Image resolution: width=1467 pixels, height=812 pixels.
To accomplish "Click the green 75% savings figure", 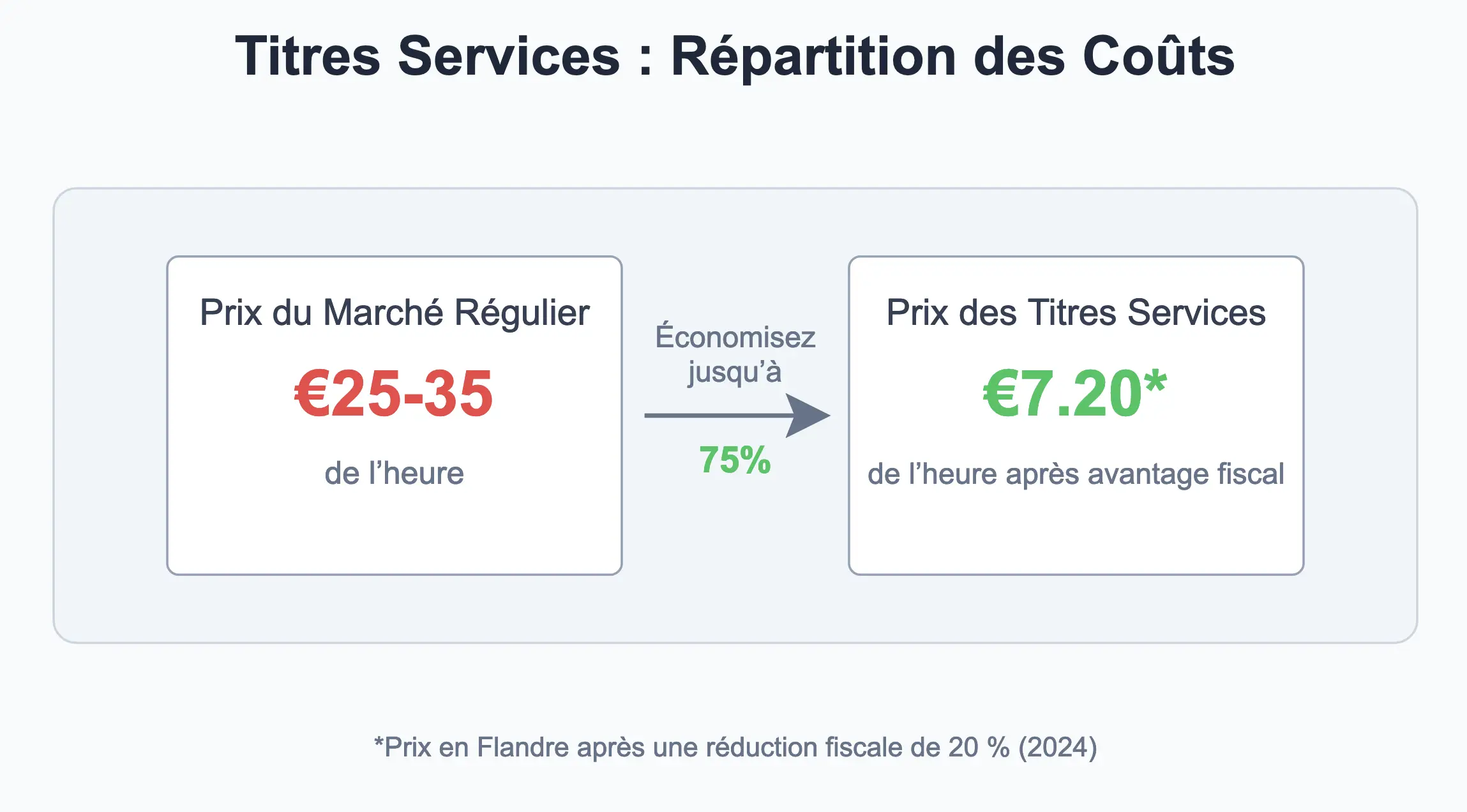I will (735, 460).
